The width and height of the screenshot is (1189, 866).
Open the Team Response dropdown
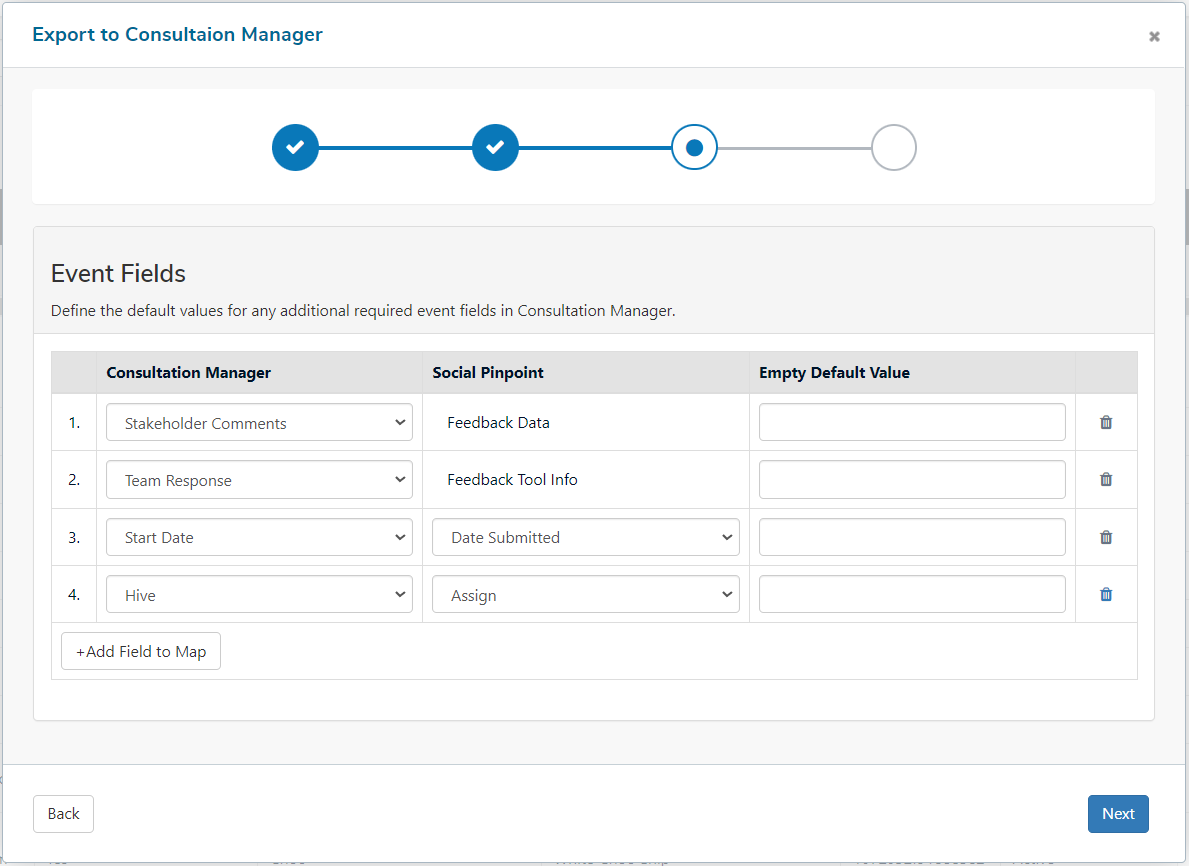pyautogui.click(x=259, y=479)
